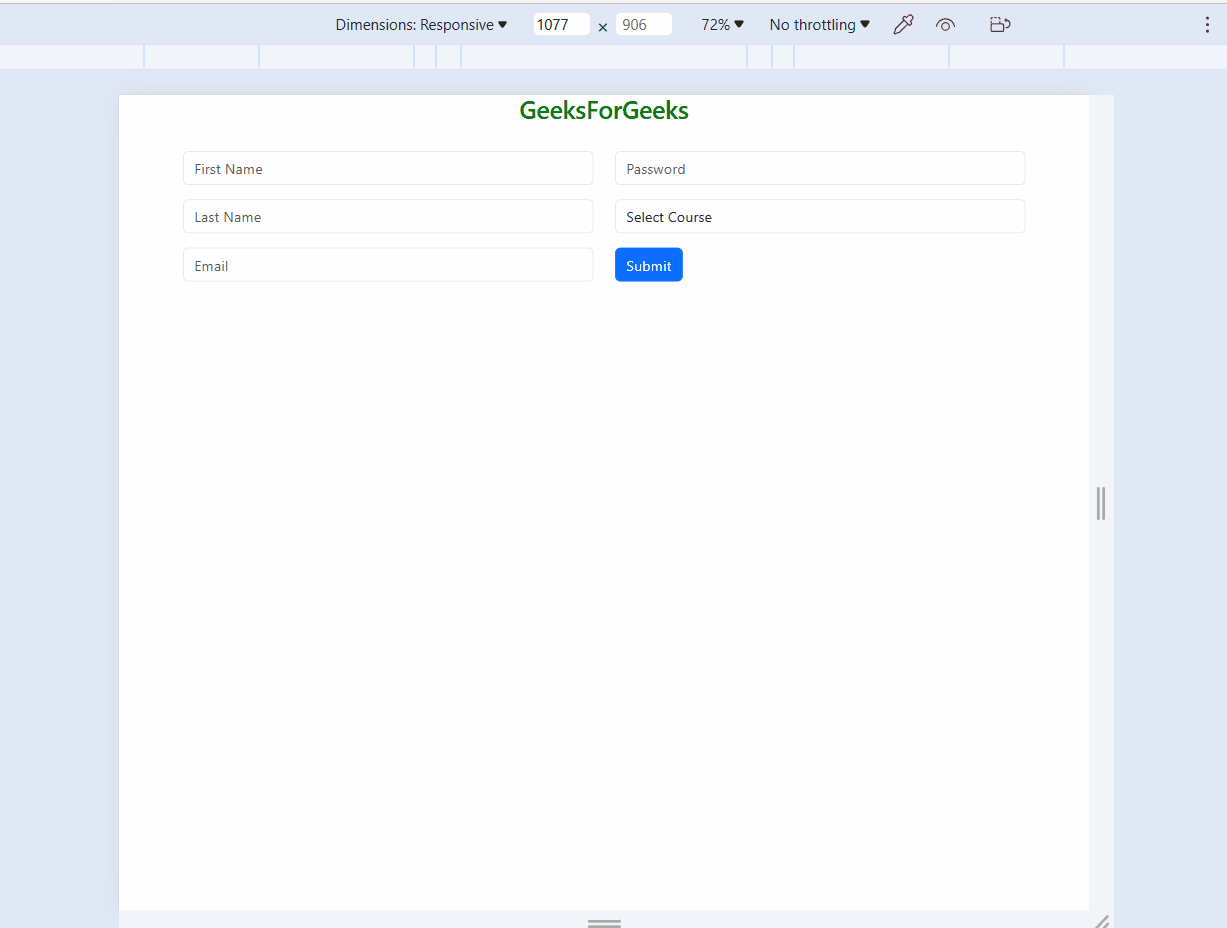The image size is (1227, 928).
Task: Click the rotate device orientation icon
Action: (1000, 25)
